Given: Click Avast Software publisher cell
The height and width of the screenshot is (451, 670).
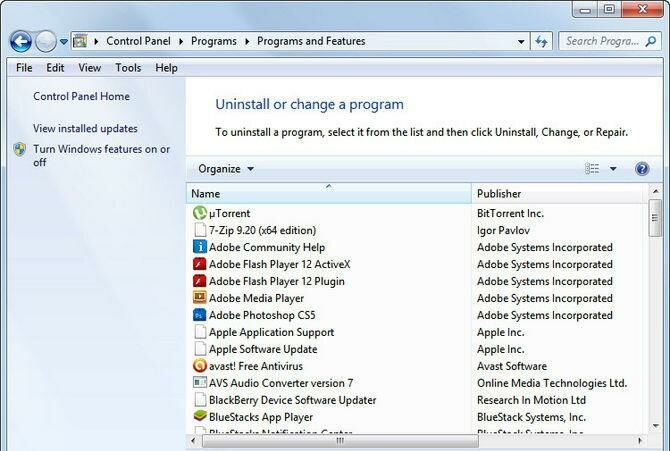Looking at the screenshot, I should click(x=512, y=366).
